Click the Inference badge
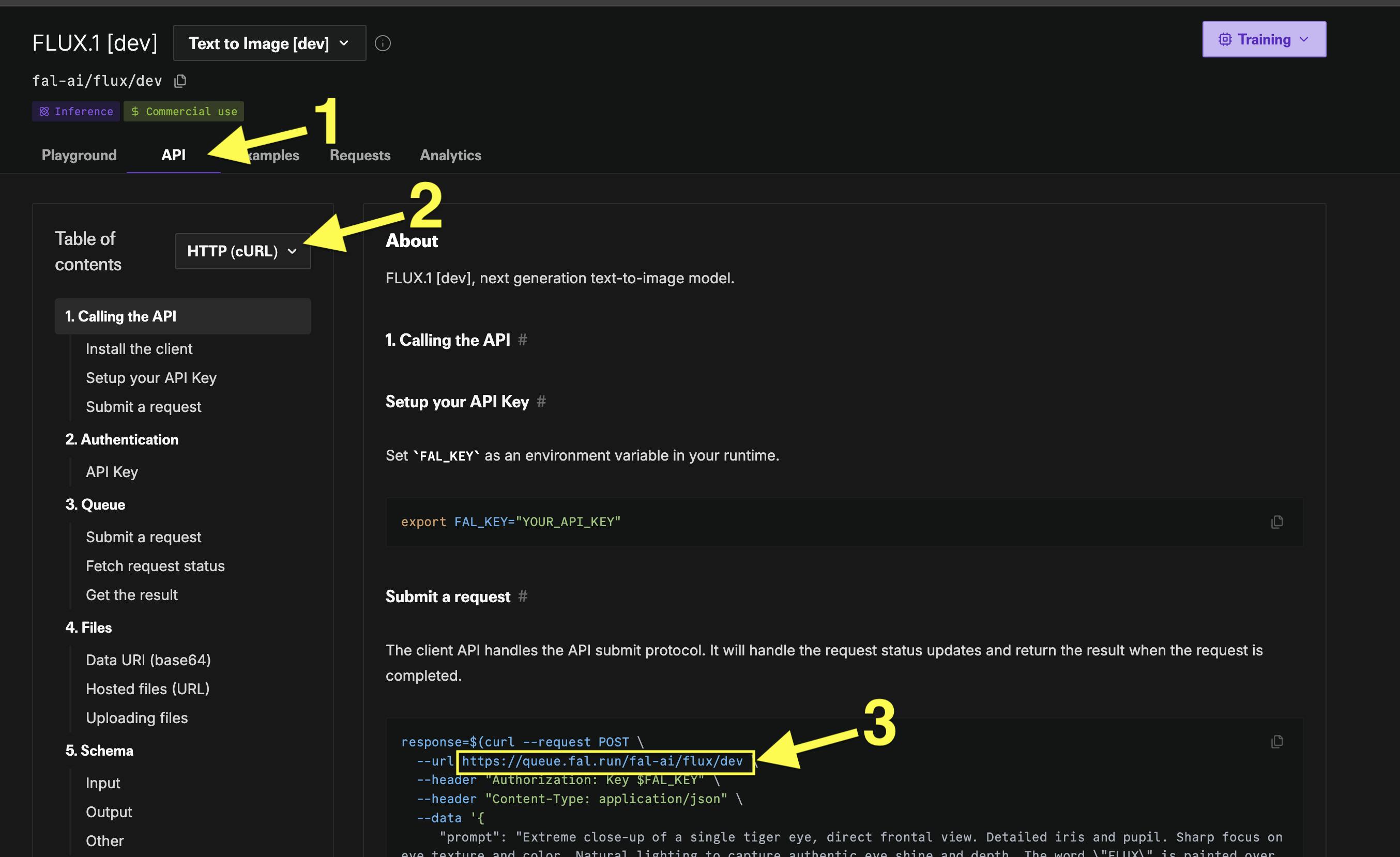 (76, 111)
